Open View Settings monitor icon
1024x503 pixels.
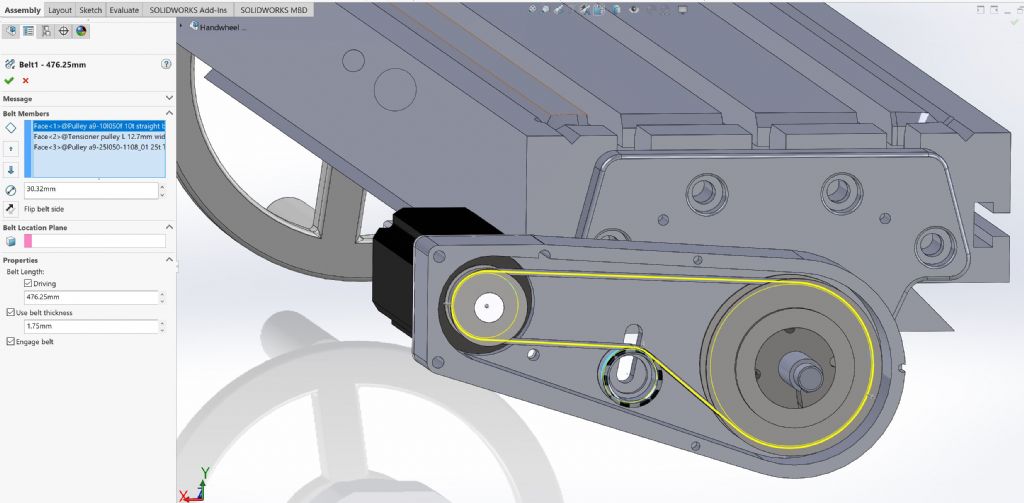coord(682,9)
